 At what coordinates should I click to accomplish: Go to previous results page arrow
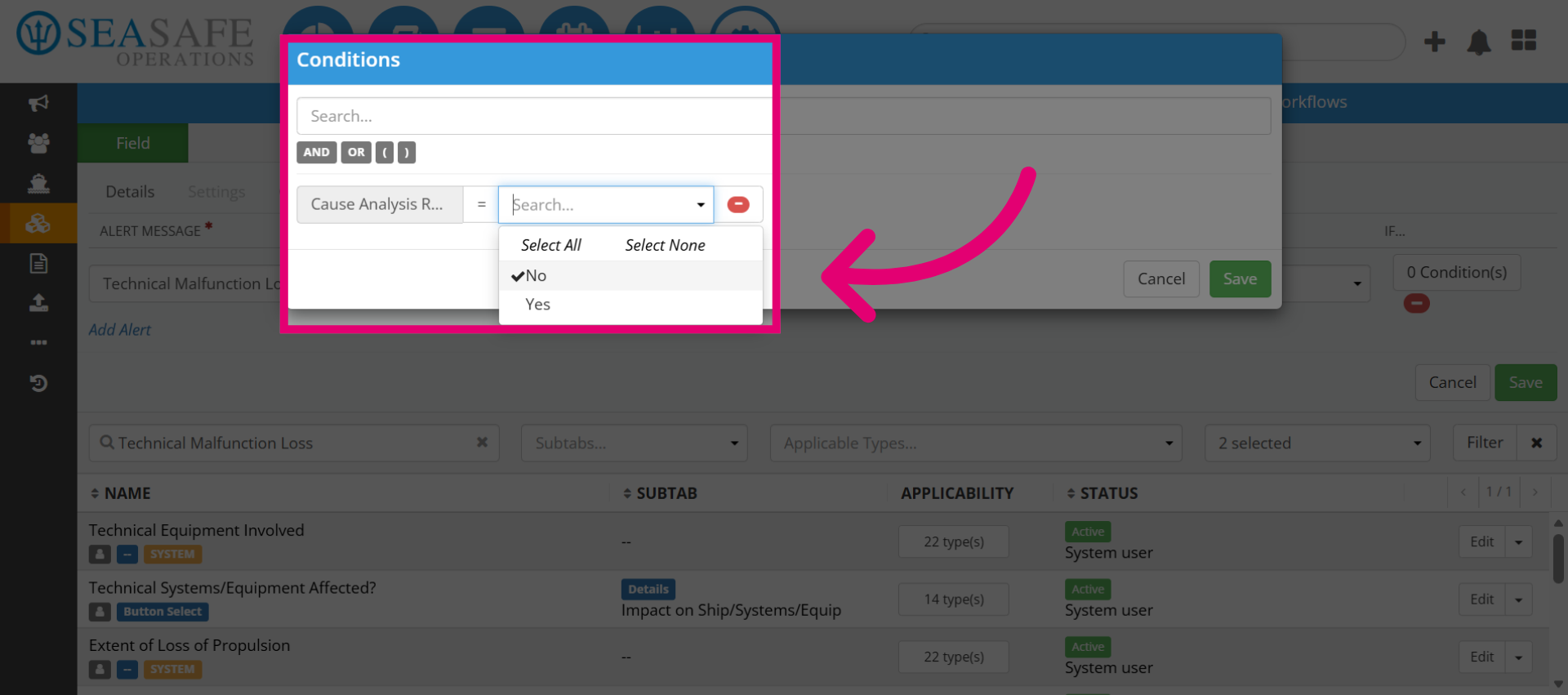(x=1463, y=492)
